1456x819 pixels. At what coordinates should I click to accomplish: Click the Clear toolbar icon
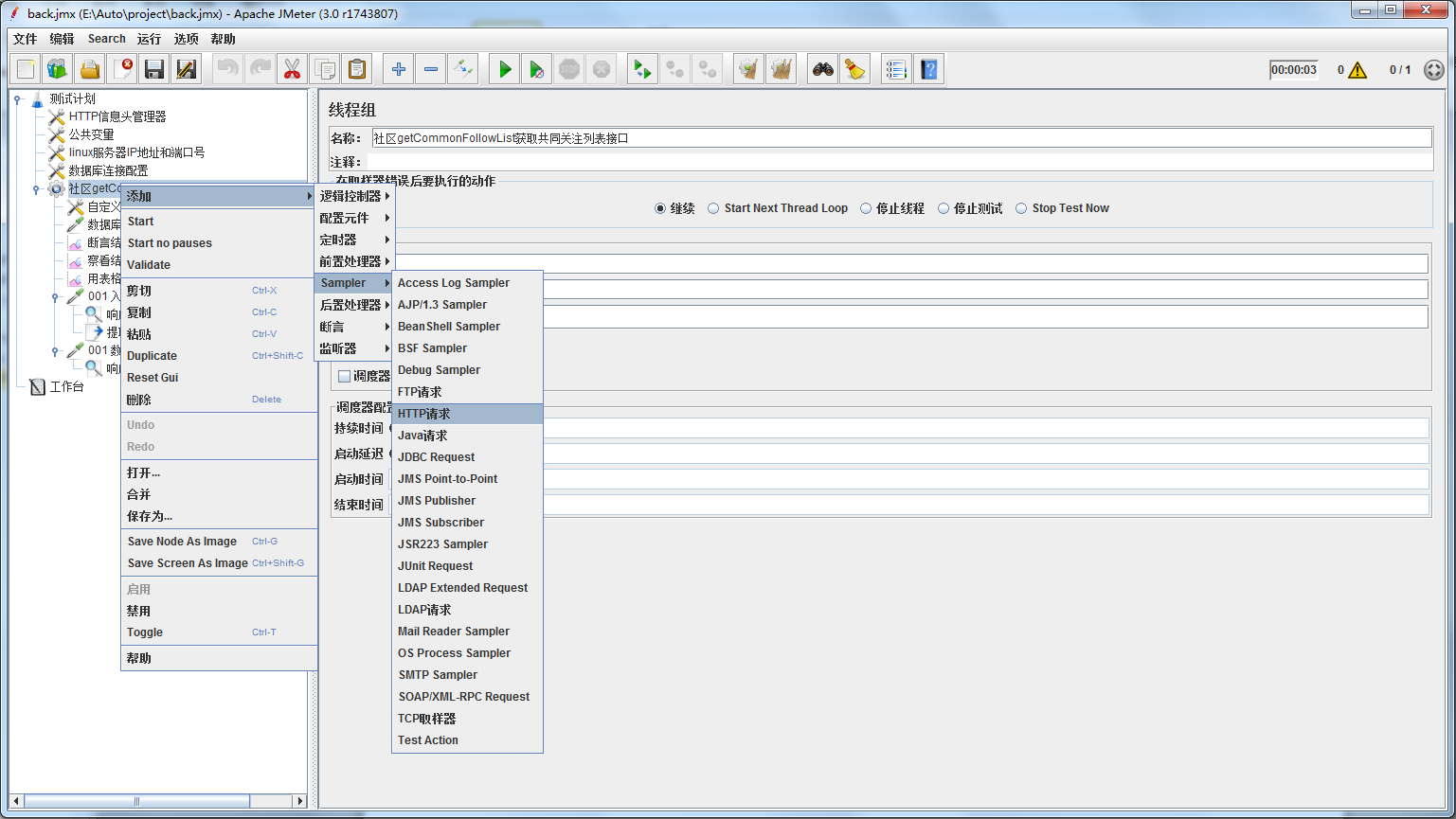tap(749, 69)
